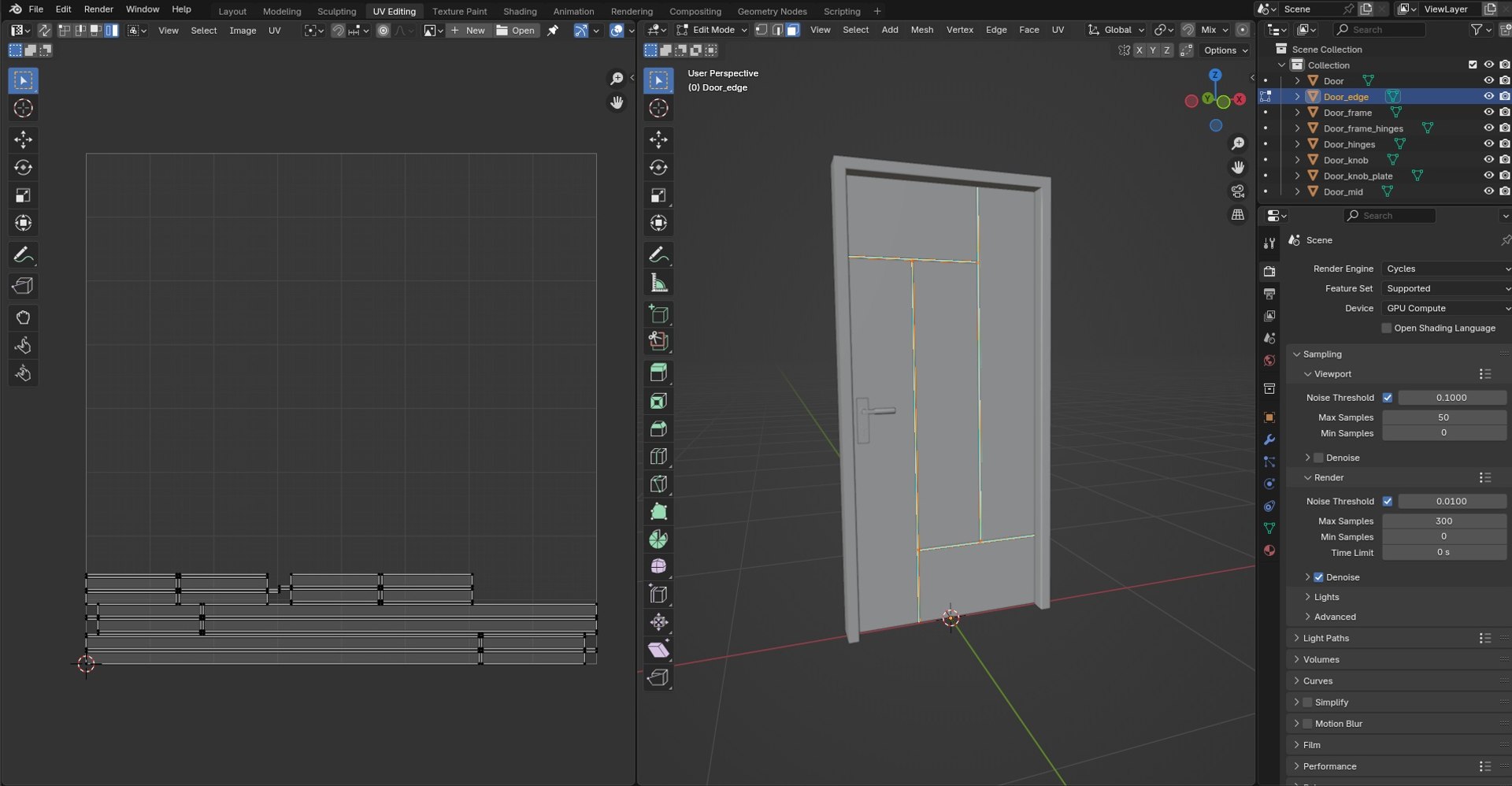
Task: Select the Pinch tool in UV editor
Action: pos(23,373)
